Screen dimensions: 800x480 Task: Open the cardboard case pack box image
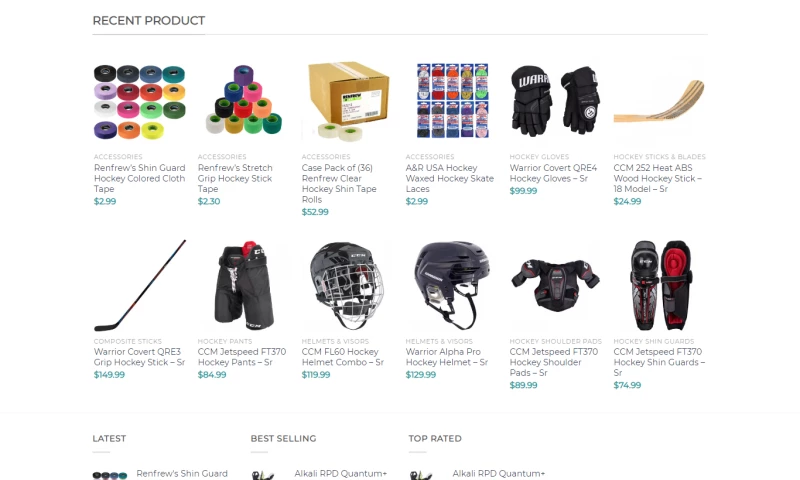pos(347,101)
